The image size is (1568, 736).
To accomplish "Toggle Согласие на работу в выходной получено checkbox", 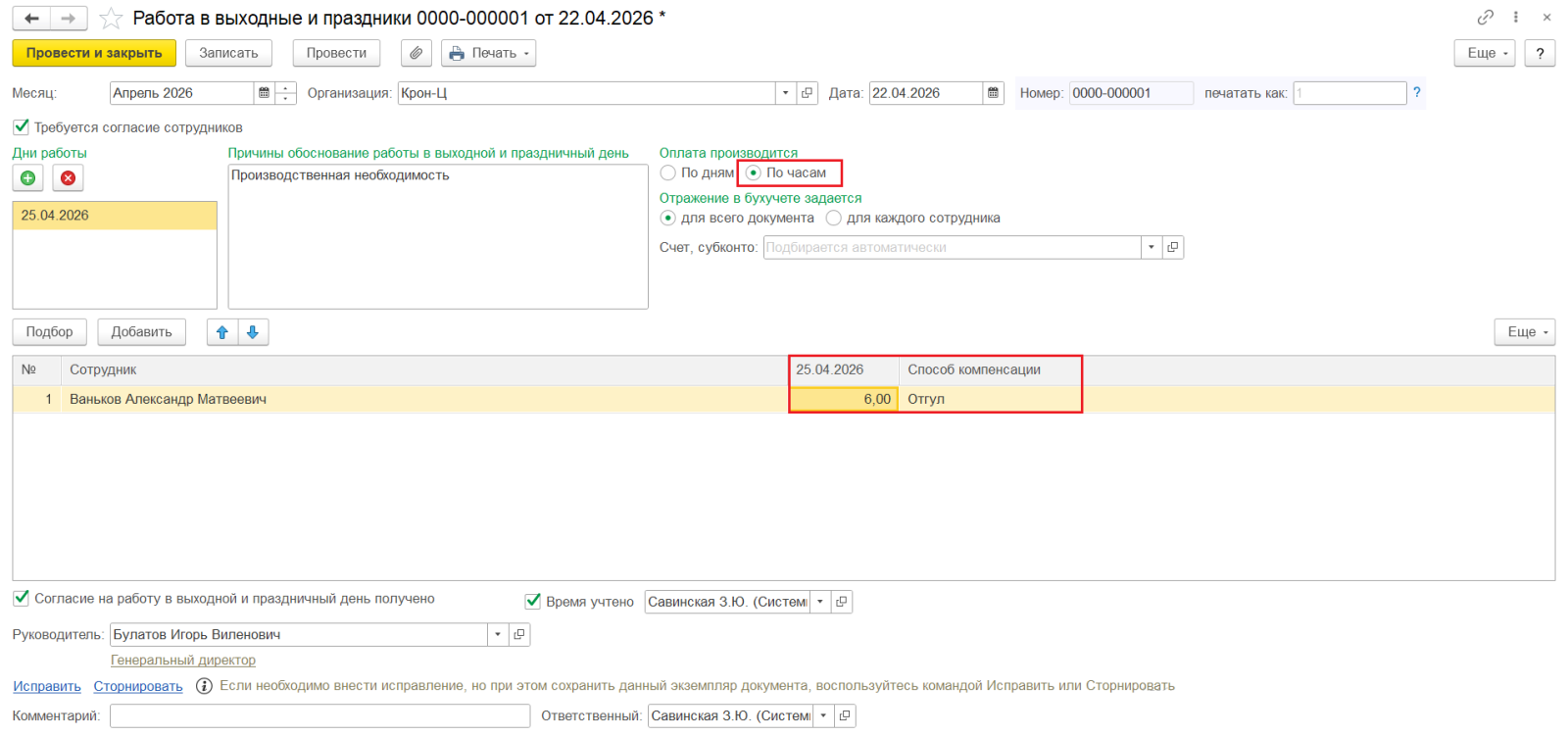I will tap(21, 598).
